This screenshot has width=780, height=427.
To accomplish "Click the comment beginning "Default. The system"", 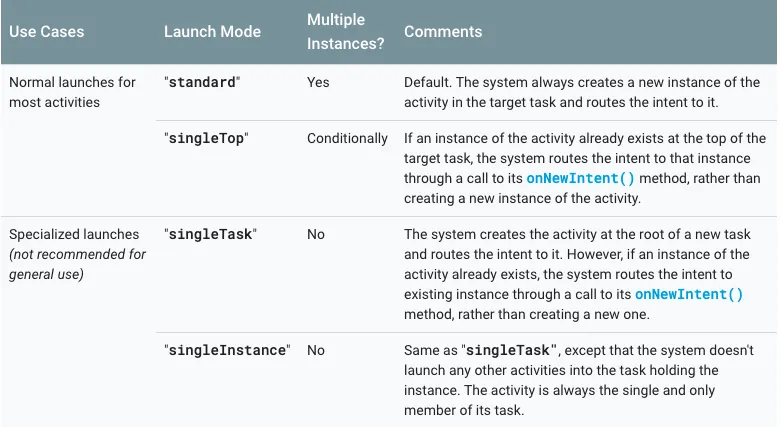I will 585,91.
